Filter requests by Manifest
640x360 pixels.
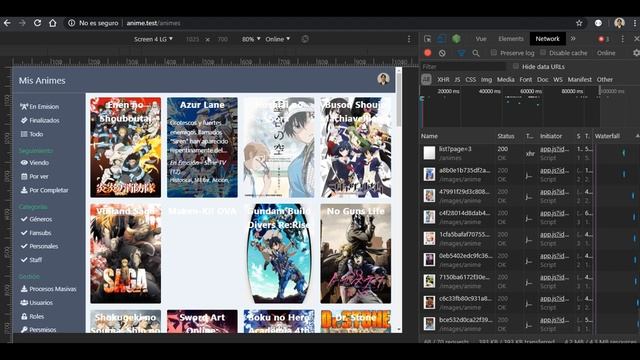pyautogui.click(x=580, y=80)
